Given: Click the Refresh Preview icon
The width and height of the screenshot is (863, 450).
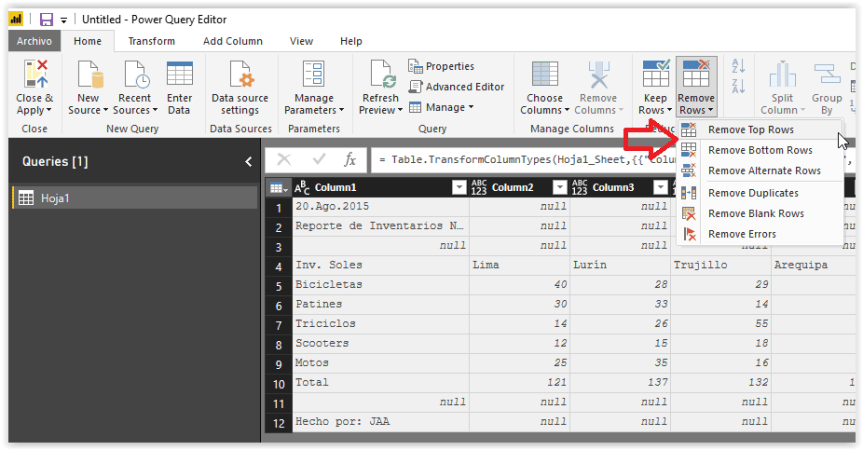Looking at the screenshot, I should click(381, 75).
